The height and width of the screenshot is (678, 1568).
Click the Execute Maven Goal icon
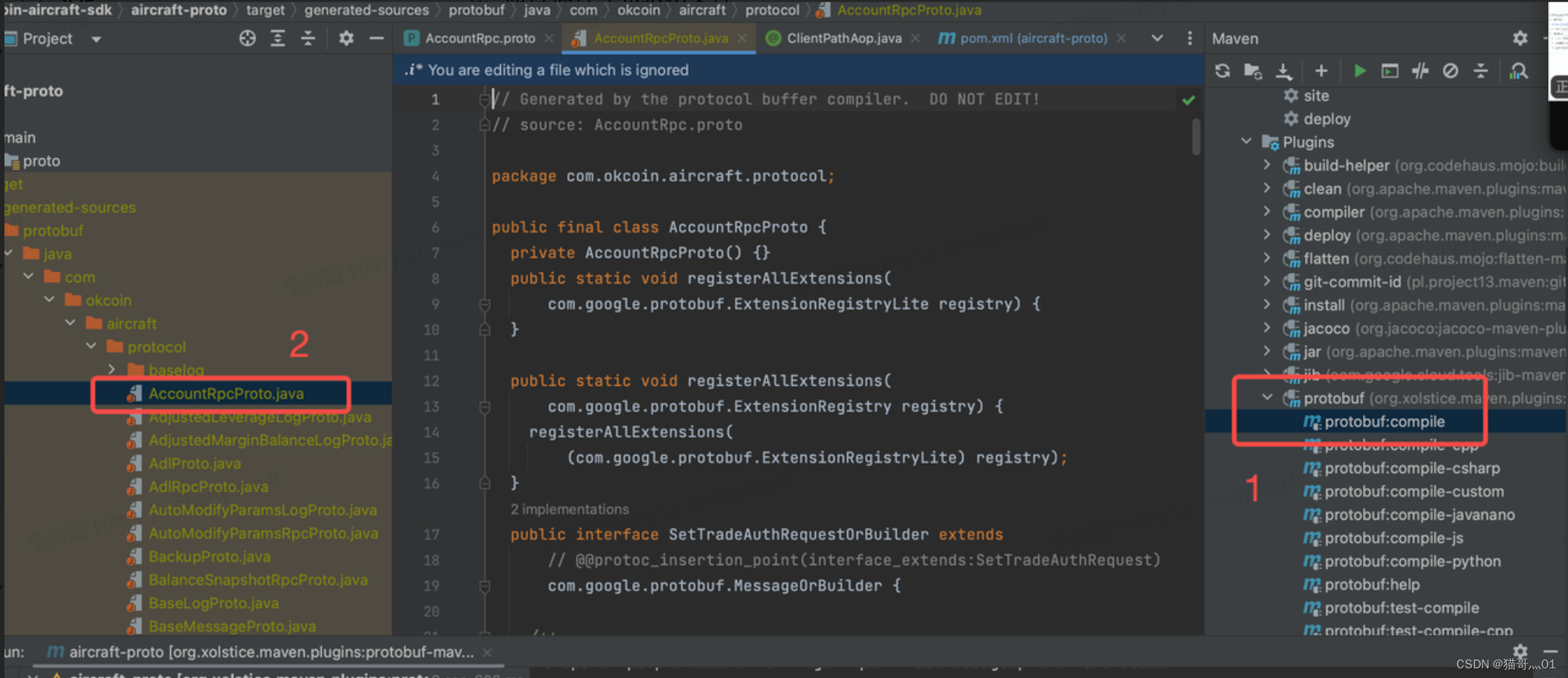point(1390,71)
